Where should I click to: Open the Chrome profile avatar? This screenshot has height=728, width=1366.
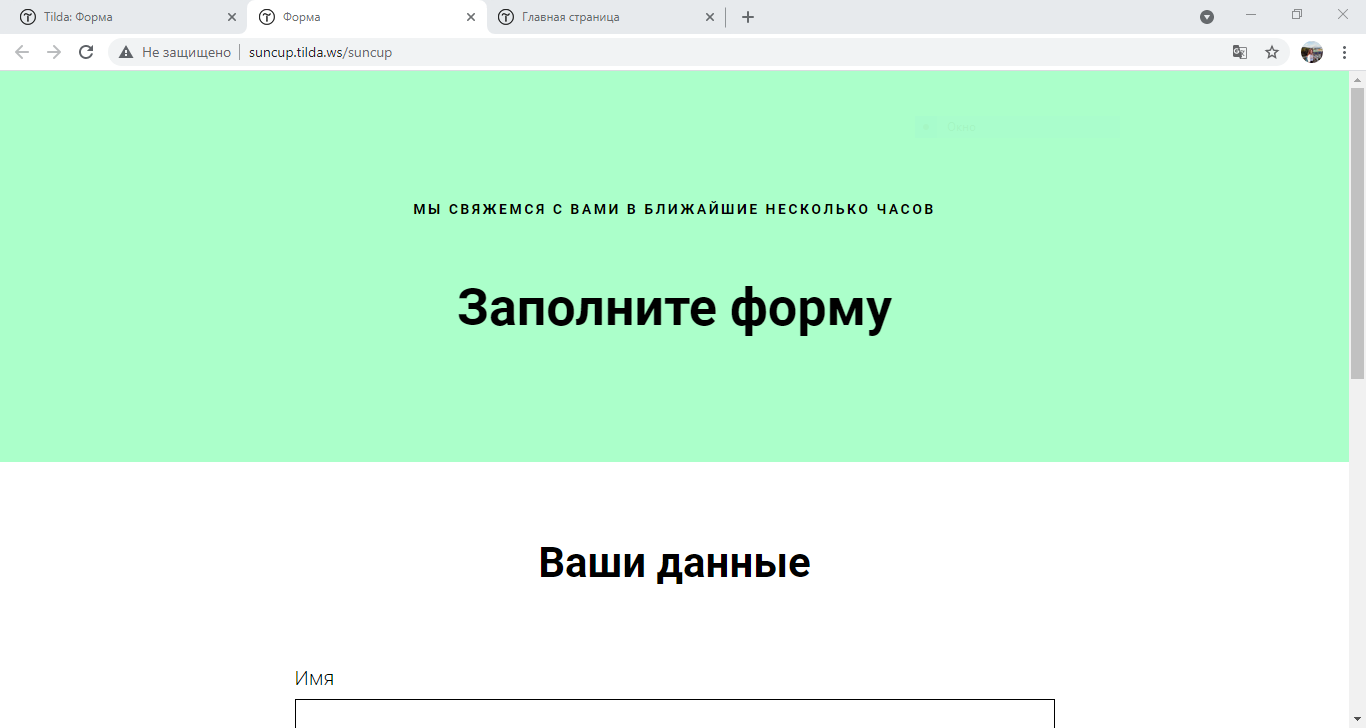[x=1312, y=52]
